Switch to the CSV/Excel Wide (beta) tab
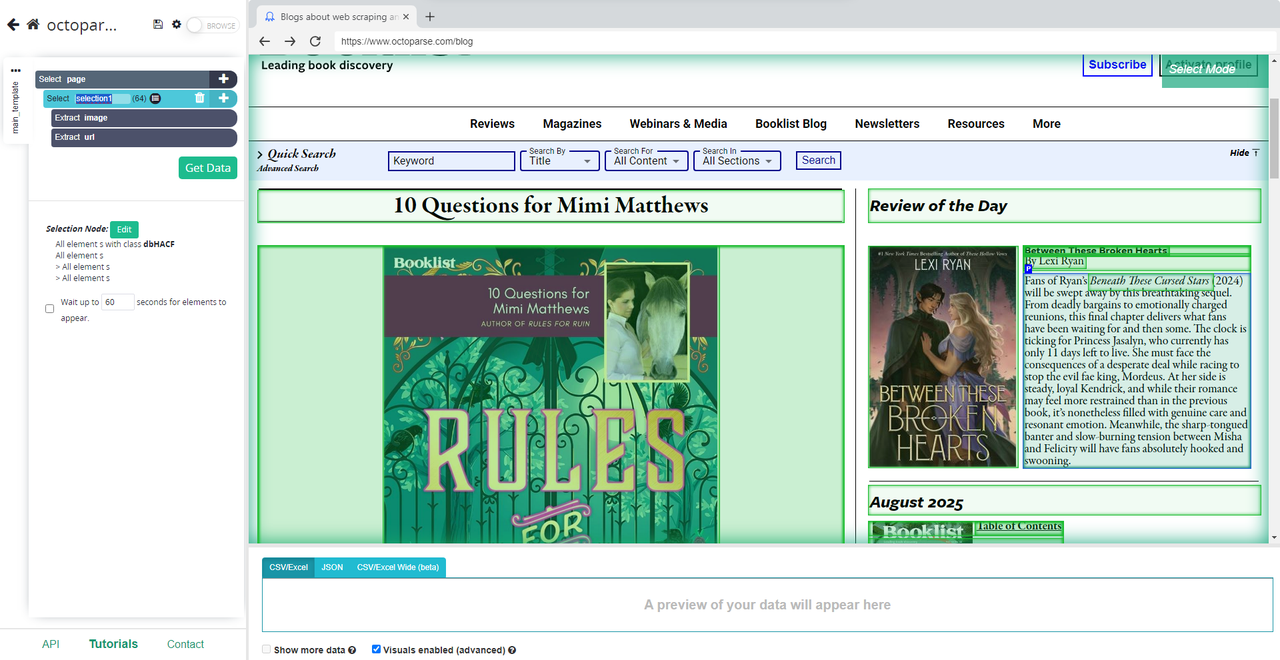The height and width of the screenshot is (660, 1280). pos(398,567)
